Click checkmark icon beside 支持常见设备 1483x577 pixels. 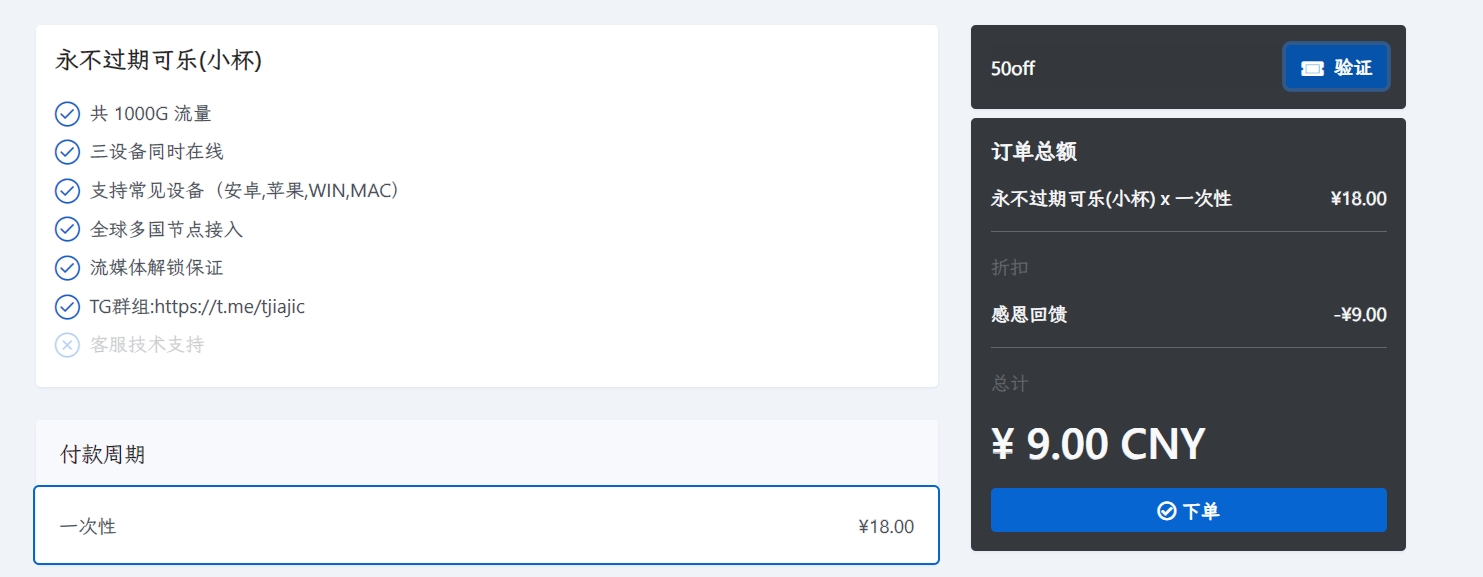point(67,191)
